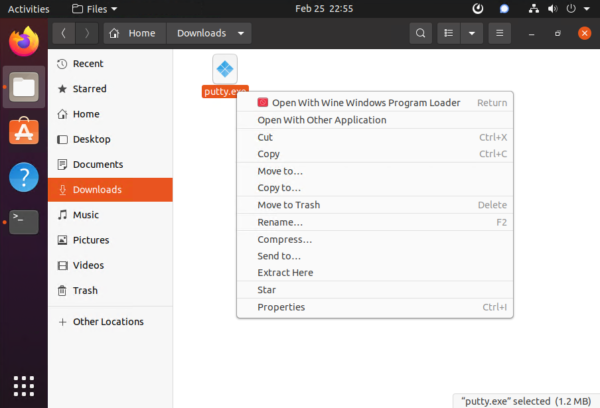Select the putty.exe file icon
The height and width of the screenshot is (408, 600).
[225, 69]
